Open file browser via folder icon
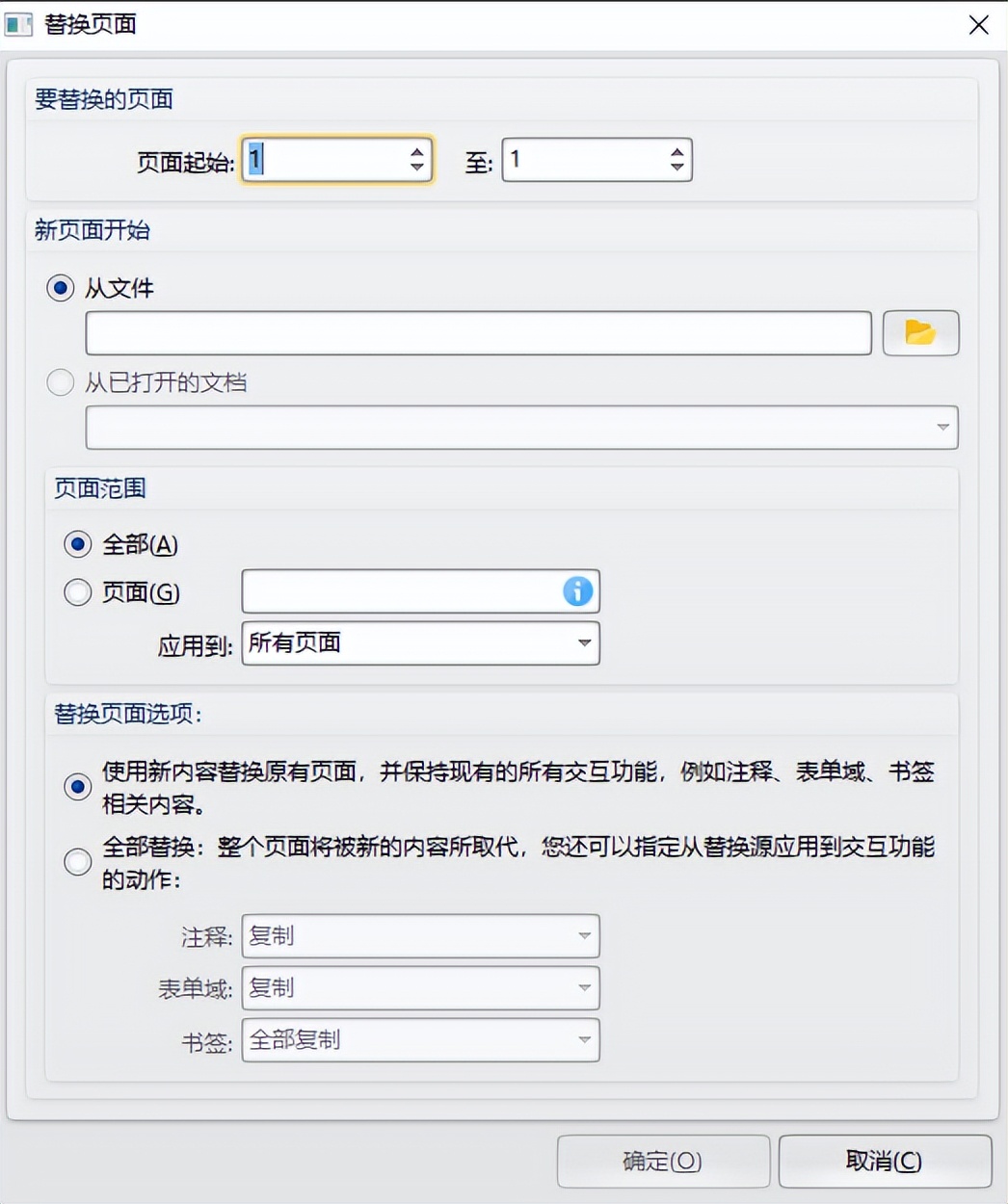 [x=920, y=332]
